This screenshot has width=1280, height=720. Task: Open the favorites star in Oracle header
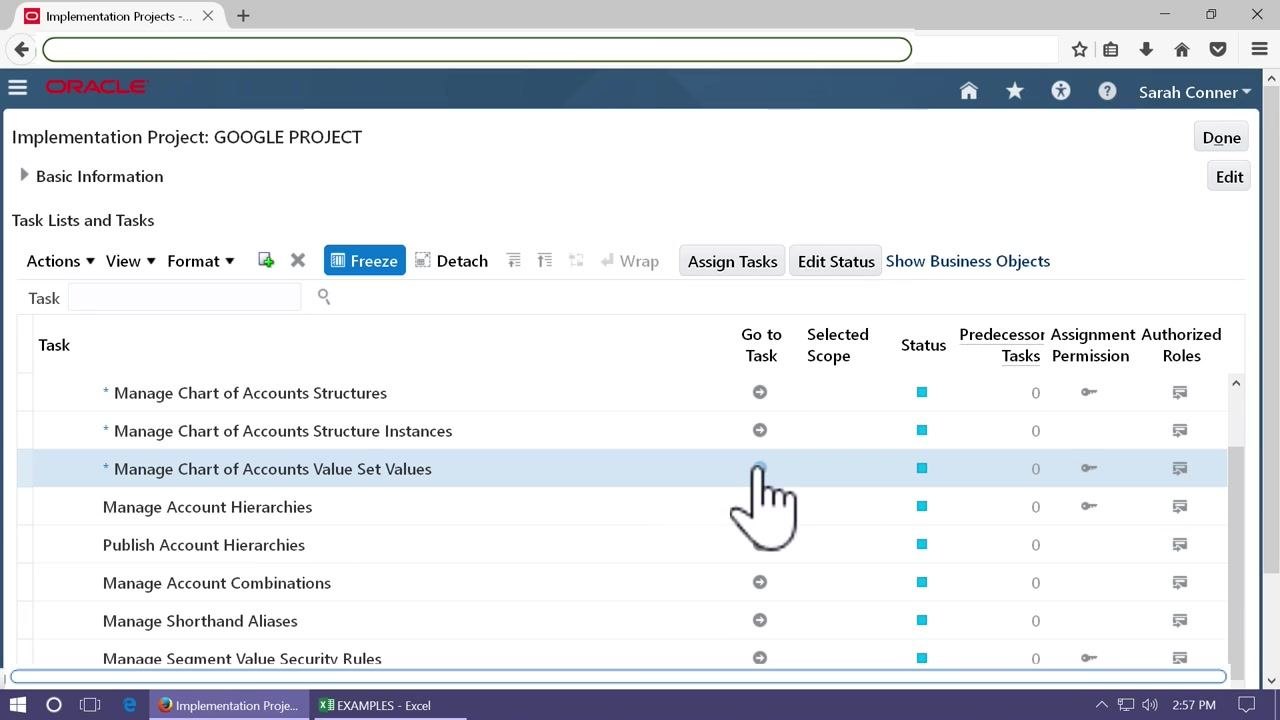point(1014,91)
